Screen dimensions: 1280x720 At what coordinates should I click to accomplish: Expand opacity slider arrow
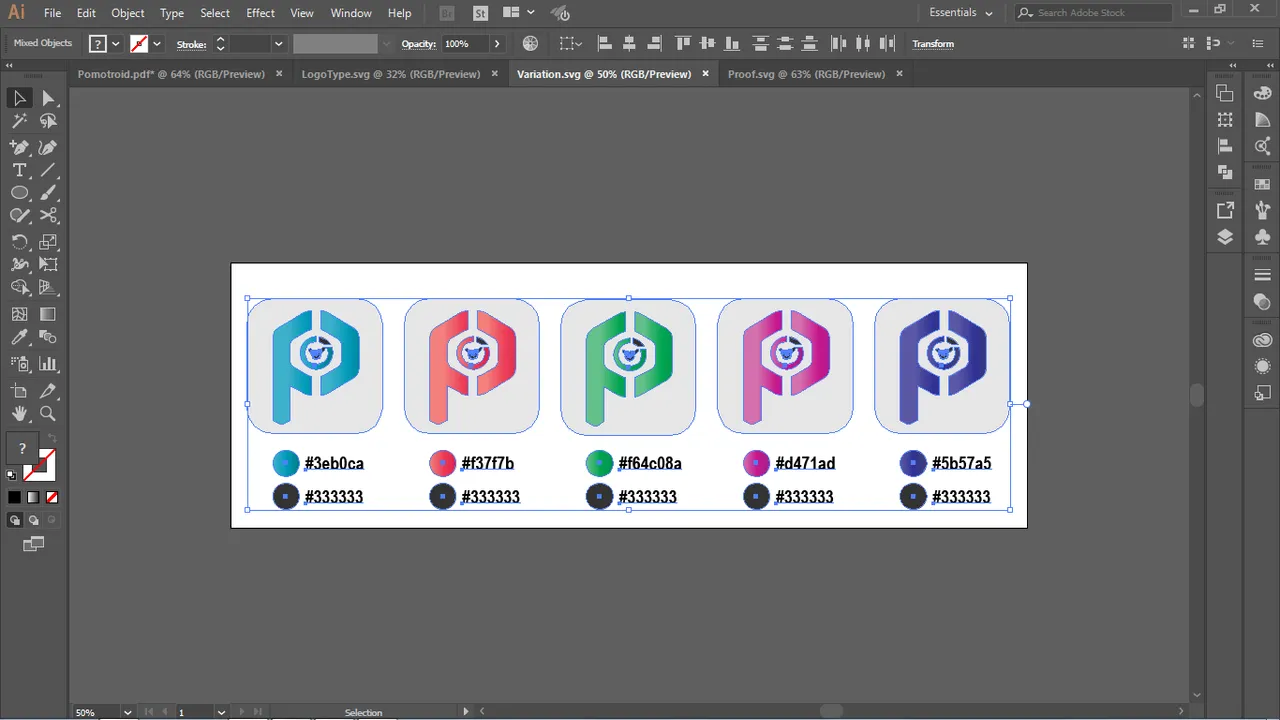point(497,44)
